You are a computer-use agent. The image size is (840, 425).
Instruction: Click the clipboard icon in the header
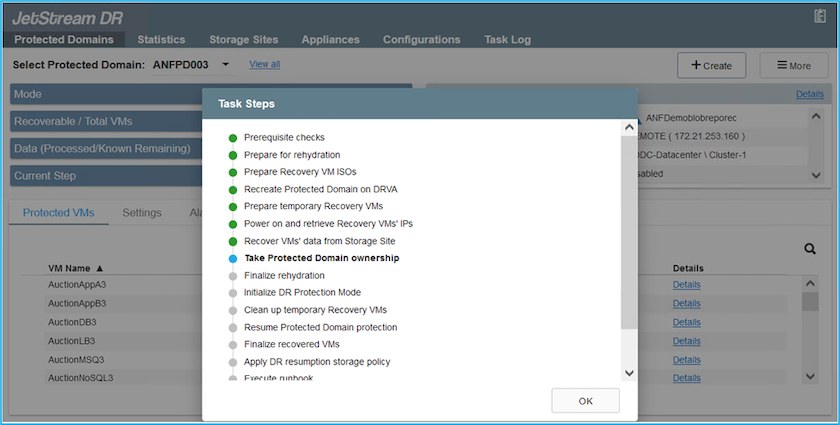pyautogui.click(x=820, y=17)
